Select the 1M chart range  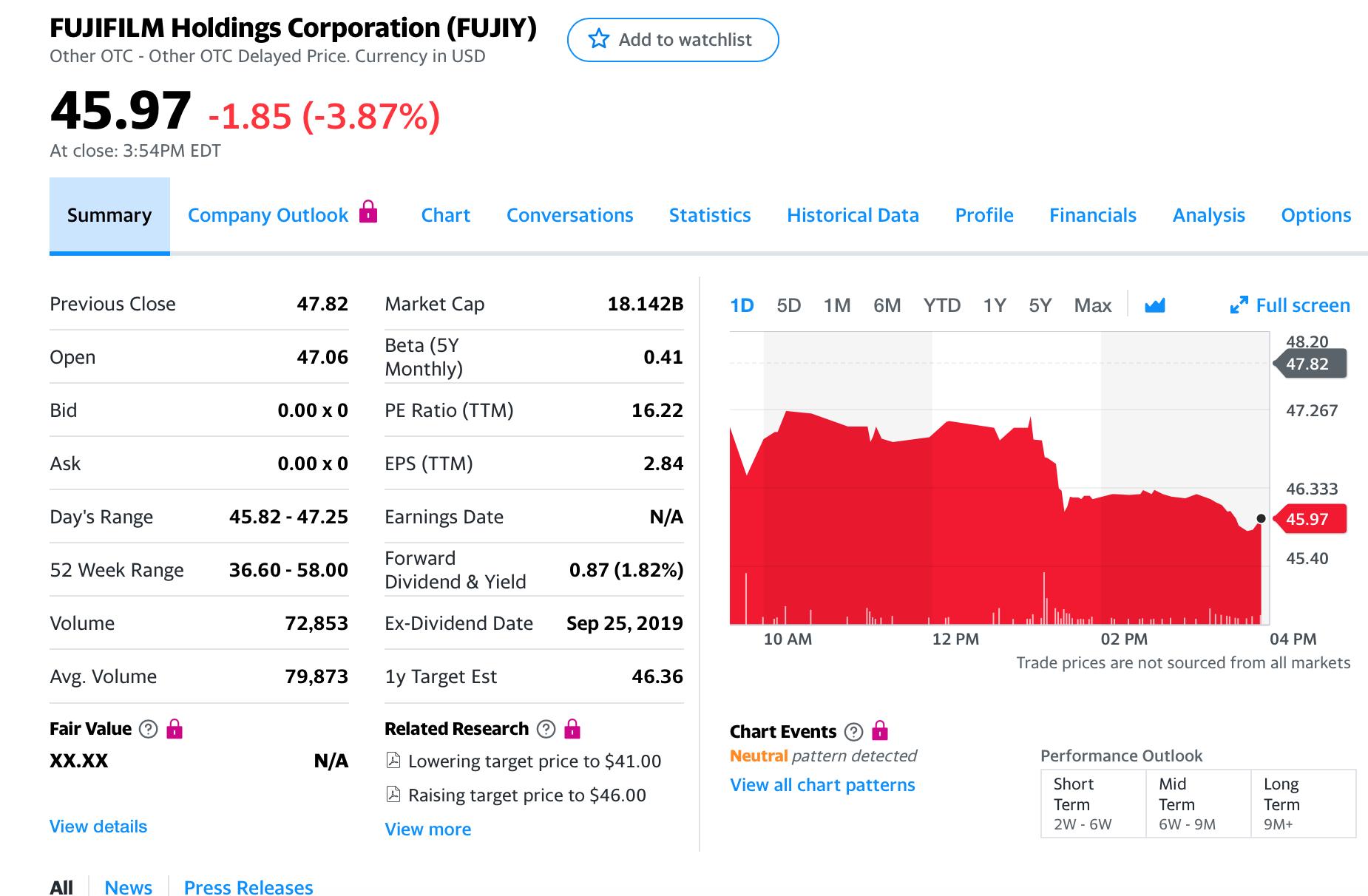click(x=837, y=305)
